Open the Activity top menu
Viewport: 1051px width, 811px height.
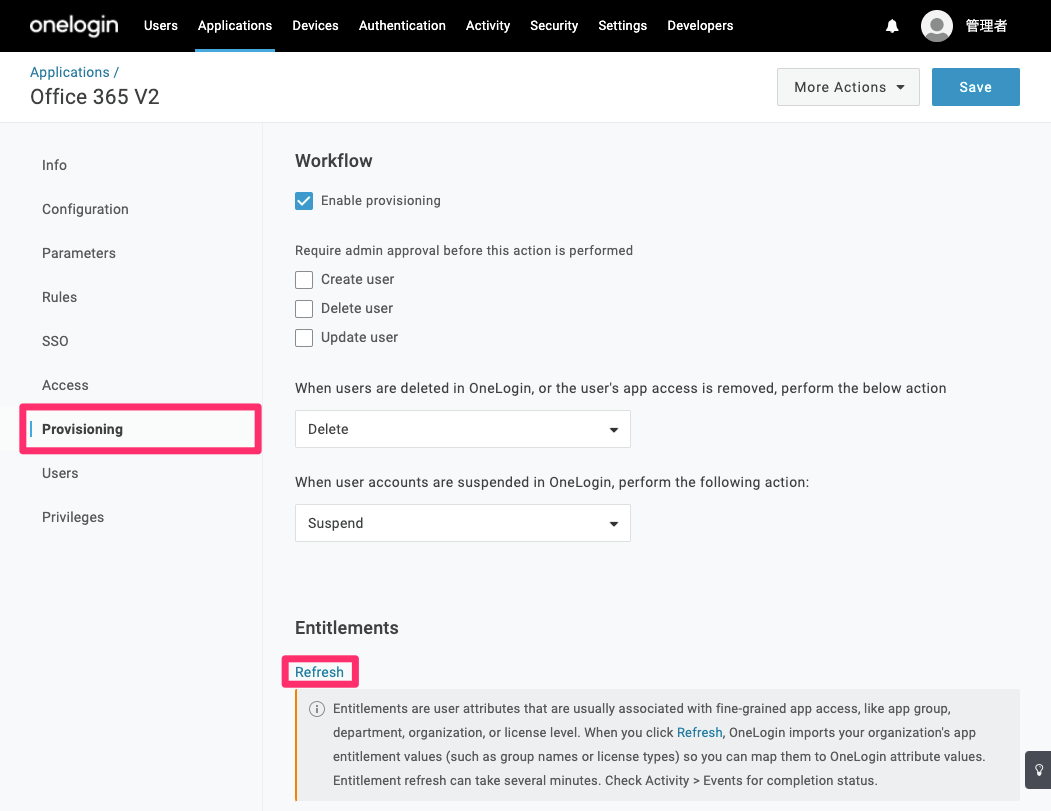488,25
